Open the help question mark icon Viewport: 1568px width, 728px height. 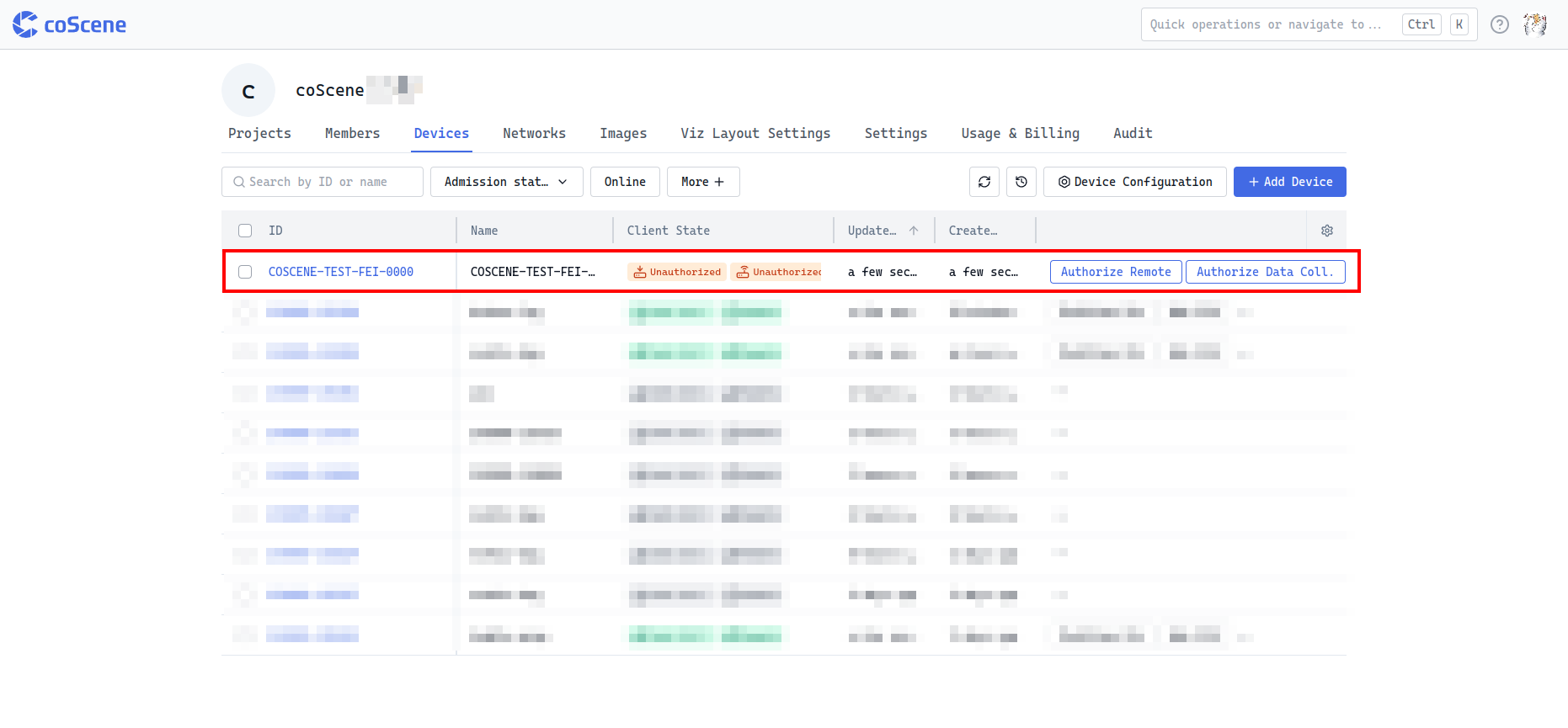pos(1499,24)
